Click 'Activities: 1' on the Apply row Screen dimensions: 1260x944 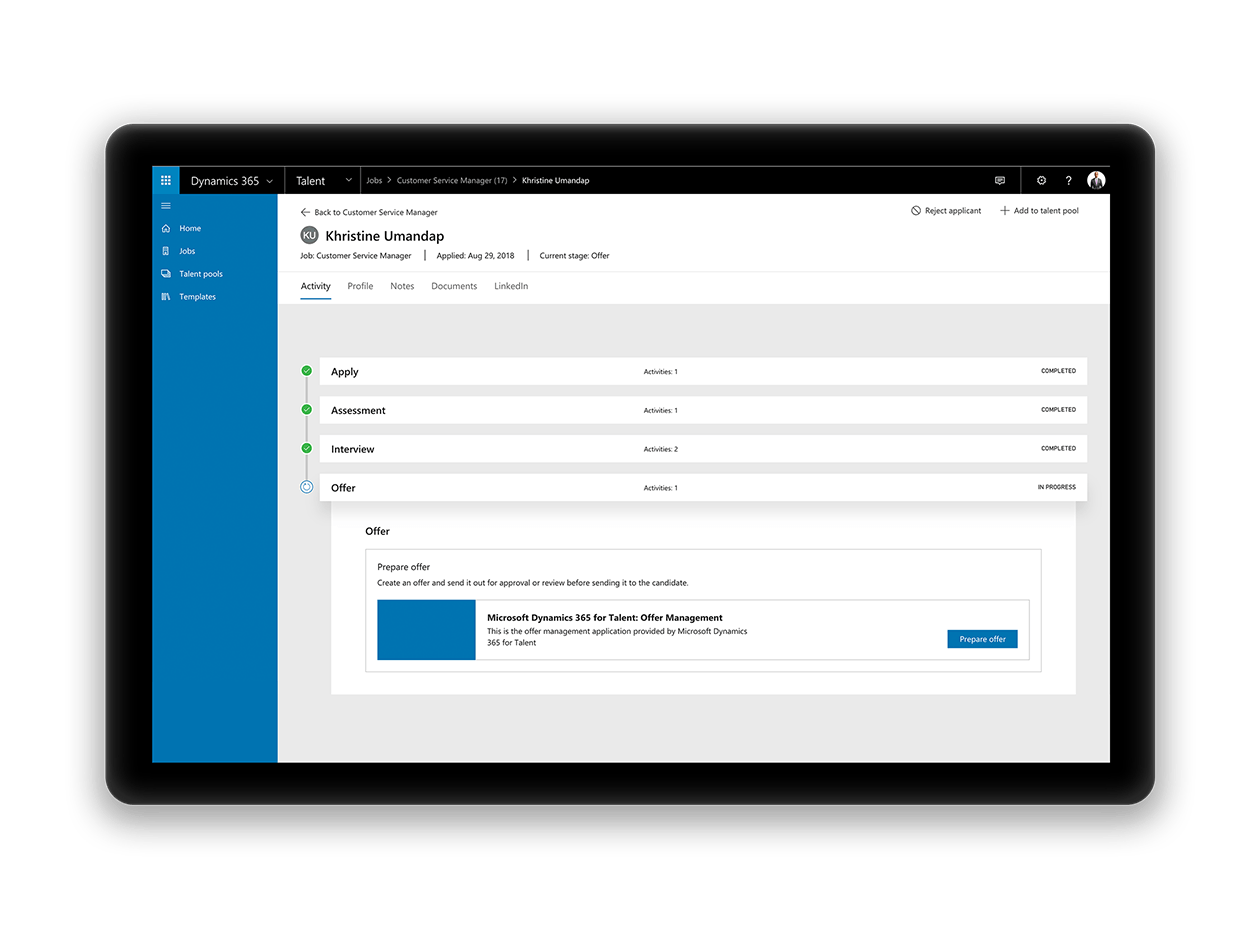point(661,372)
